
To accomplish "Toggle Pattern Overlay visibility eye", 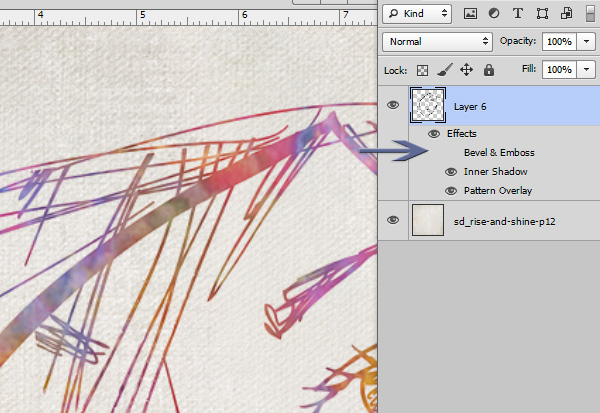I will tap(451, 191).
